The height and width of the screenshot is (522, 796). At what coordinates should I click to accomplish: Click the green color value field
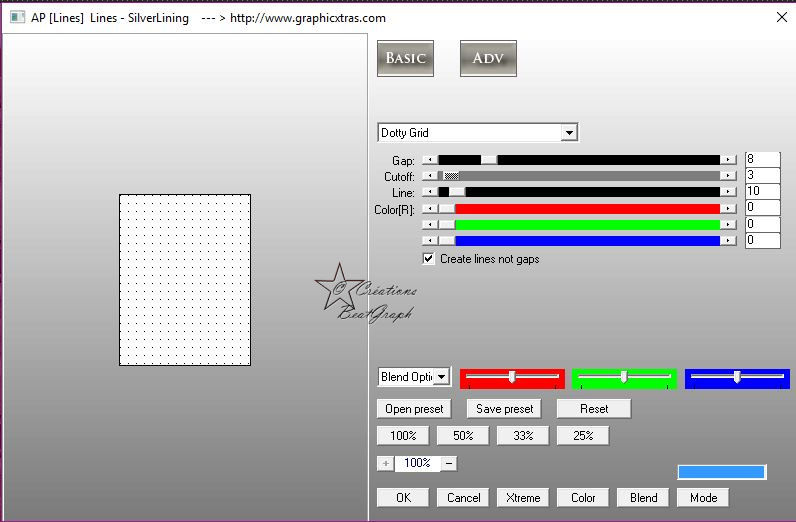(762, 224)
